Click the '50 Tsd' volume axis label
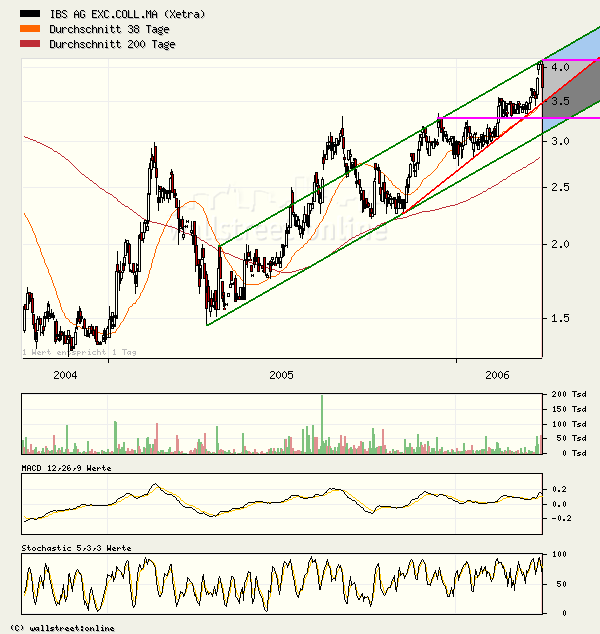Screen dimensions: 600x634 coord(571,438)
